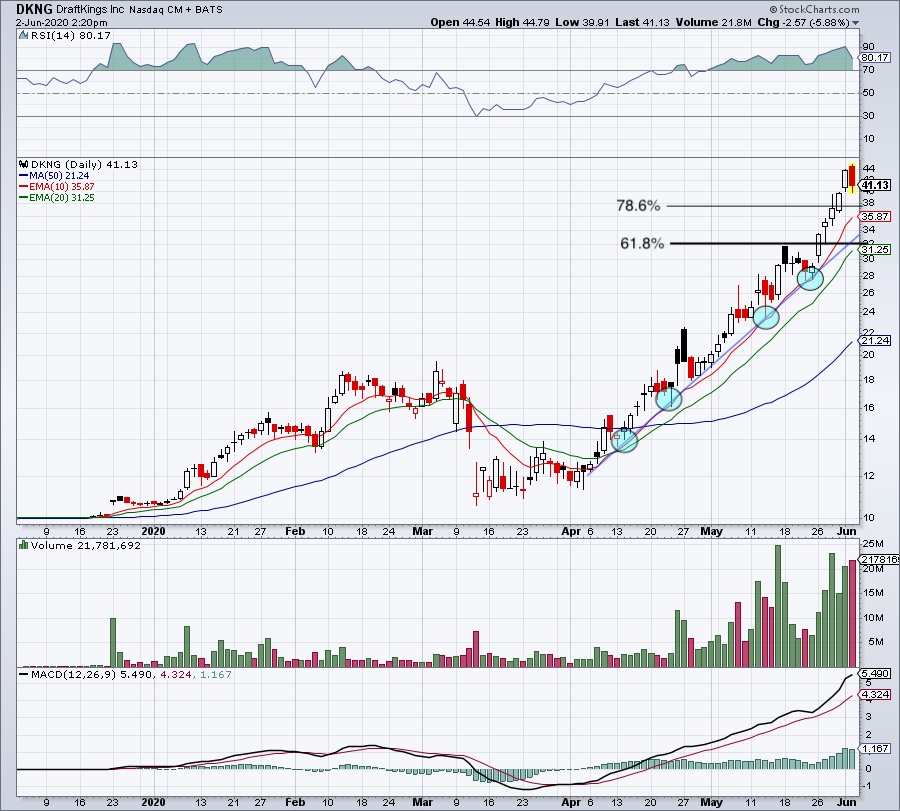
Task: Click the 2-Jun-2020 2:20pm timestamp
Action: click(x=61, y=23)
